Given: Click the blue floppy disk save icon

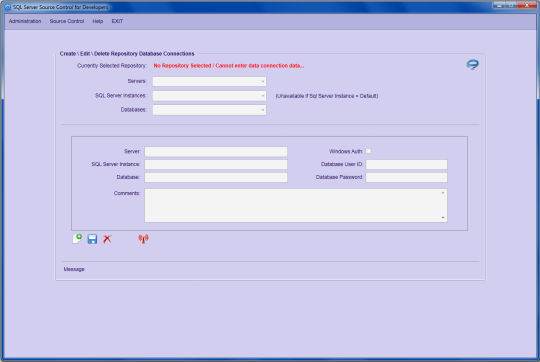Looking at the screenshot, I should point(92,239).
